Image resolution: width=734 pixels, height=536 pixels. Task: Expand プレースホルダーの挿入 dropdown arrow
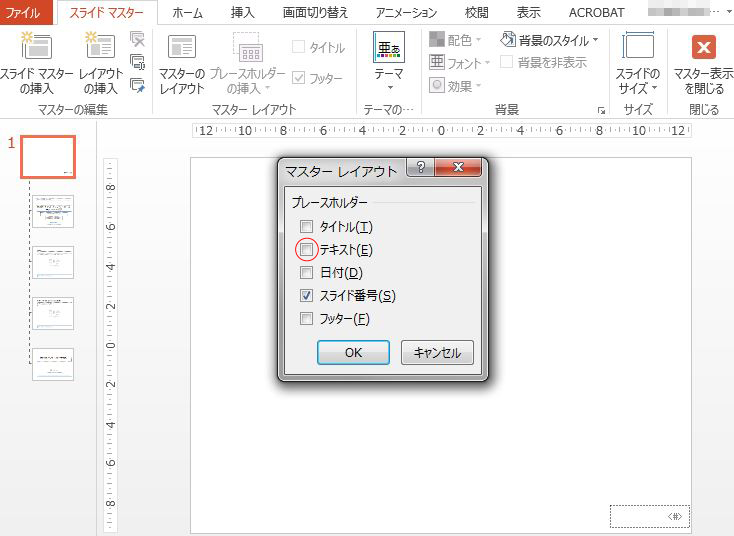click(267, 88)
